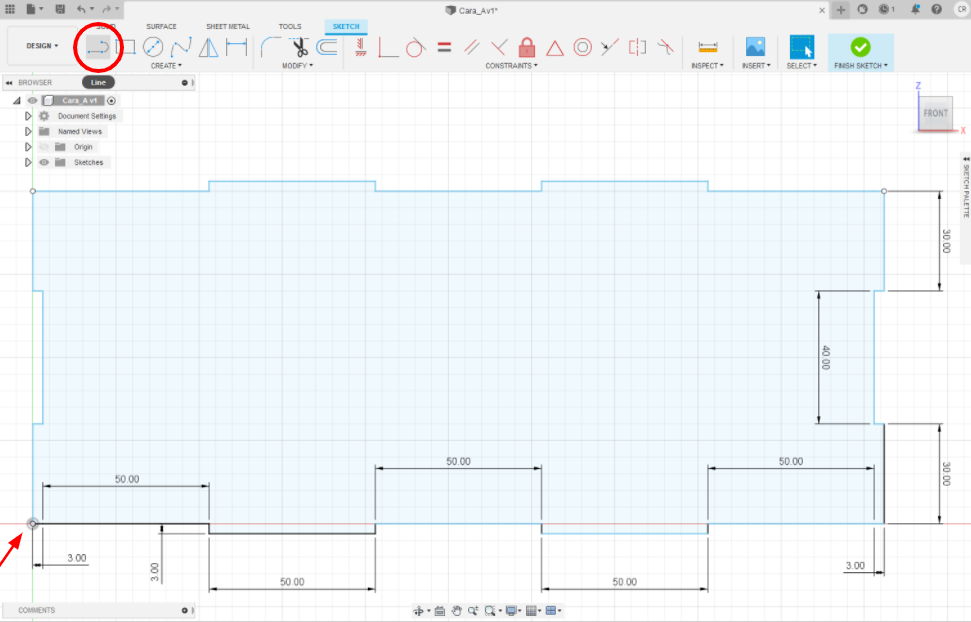
Task: Open a new design tab with plus
Action: click(840, 10)
